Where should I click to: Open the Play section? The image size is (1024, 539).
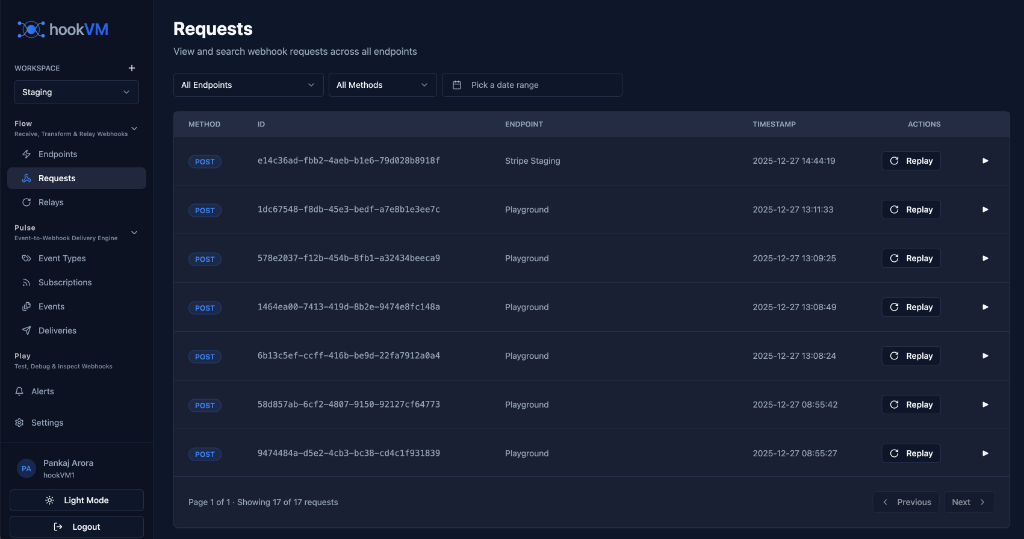pyautogui.click(x=63, y=361)
